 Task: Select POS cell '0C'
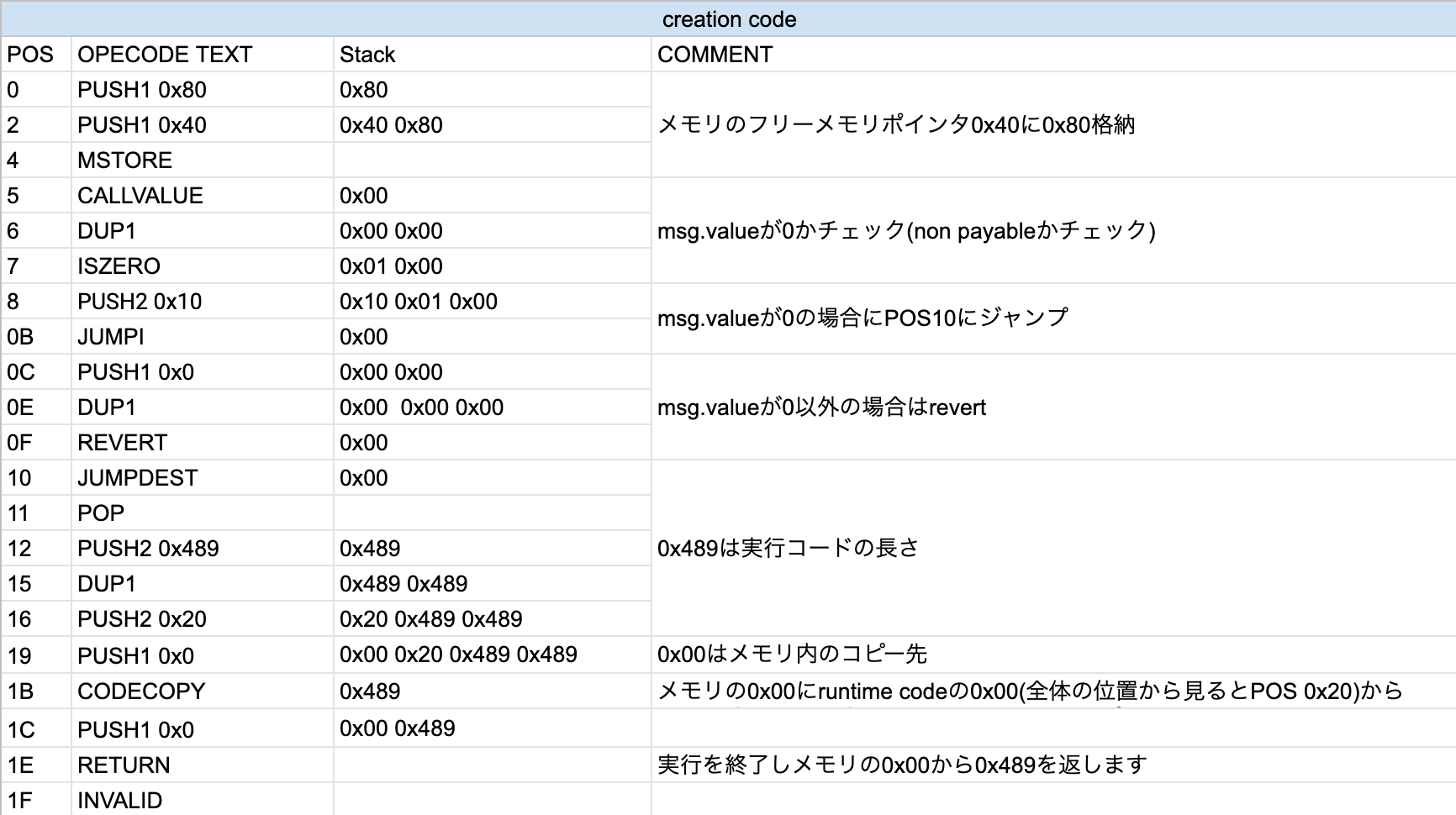[36, 372]
